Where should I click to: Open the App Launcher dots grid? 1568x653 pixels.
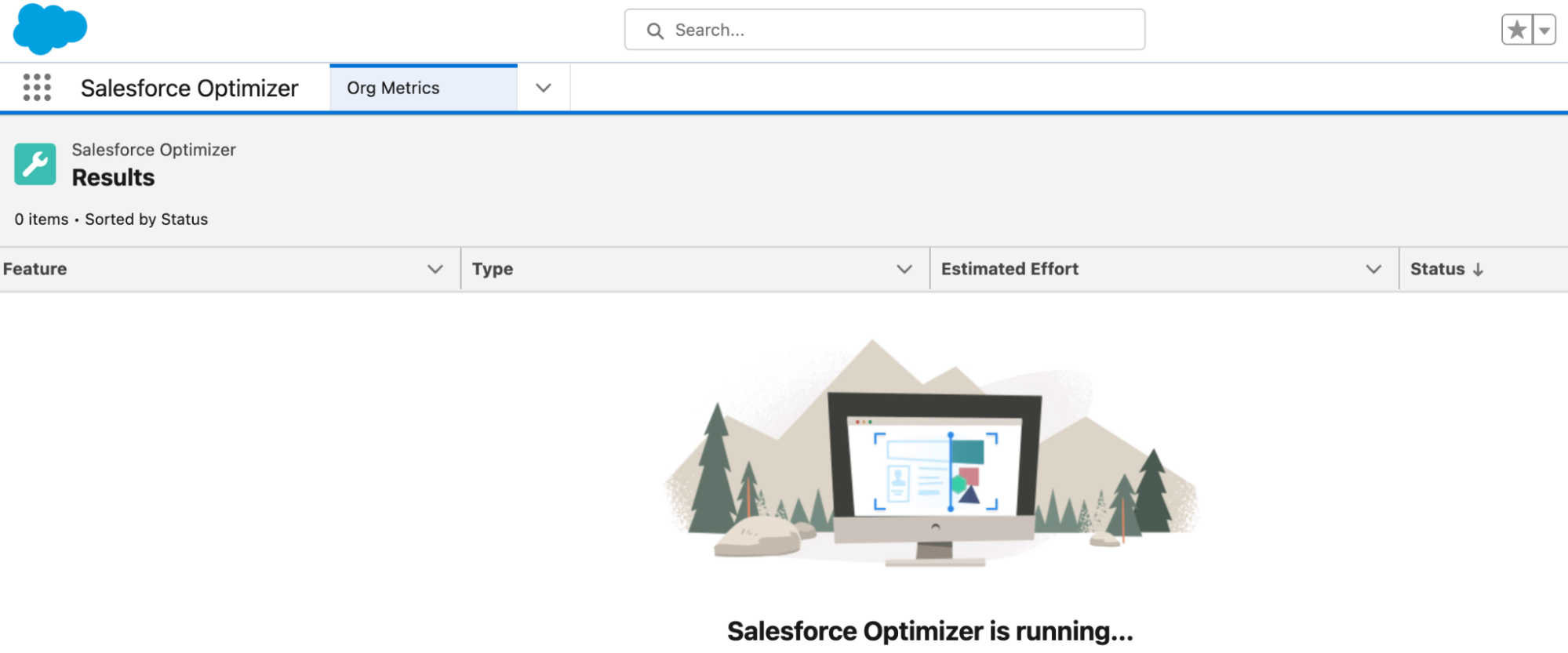[37, 88]
